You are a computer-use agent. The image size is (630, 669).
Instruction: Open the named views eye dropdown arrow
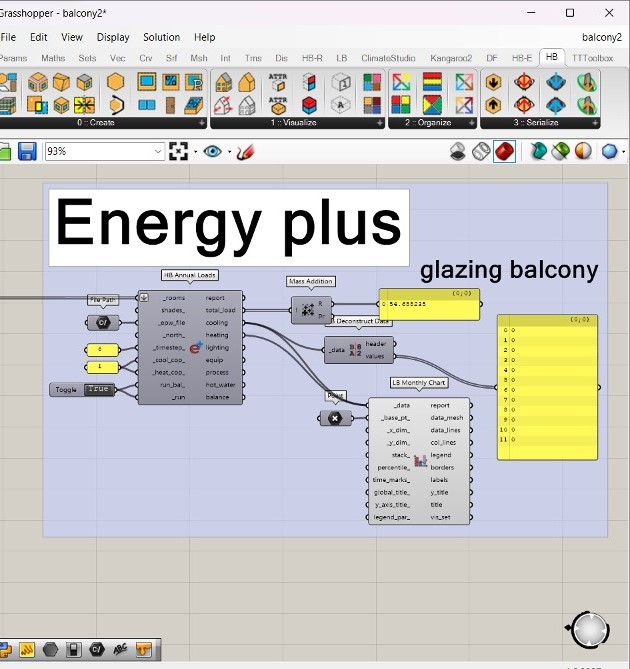pyautogui.click(x=229, y=152)
